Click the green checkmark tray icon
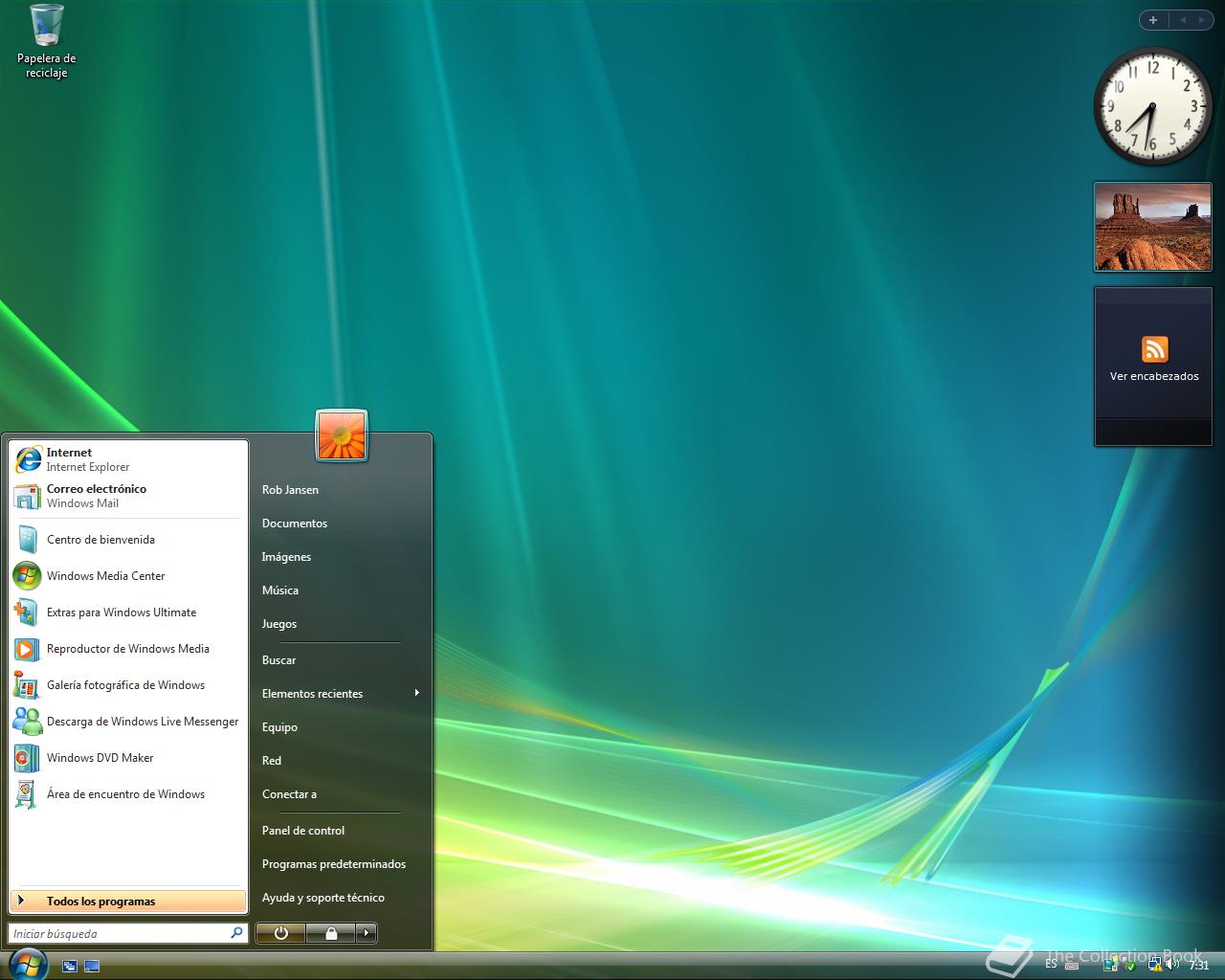The height and width of the screenshot is (980, 1225). click(1130, 967)
